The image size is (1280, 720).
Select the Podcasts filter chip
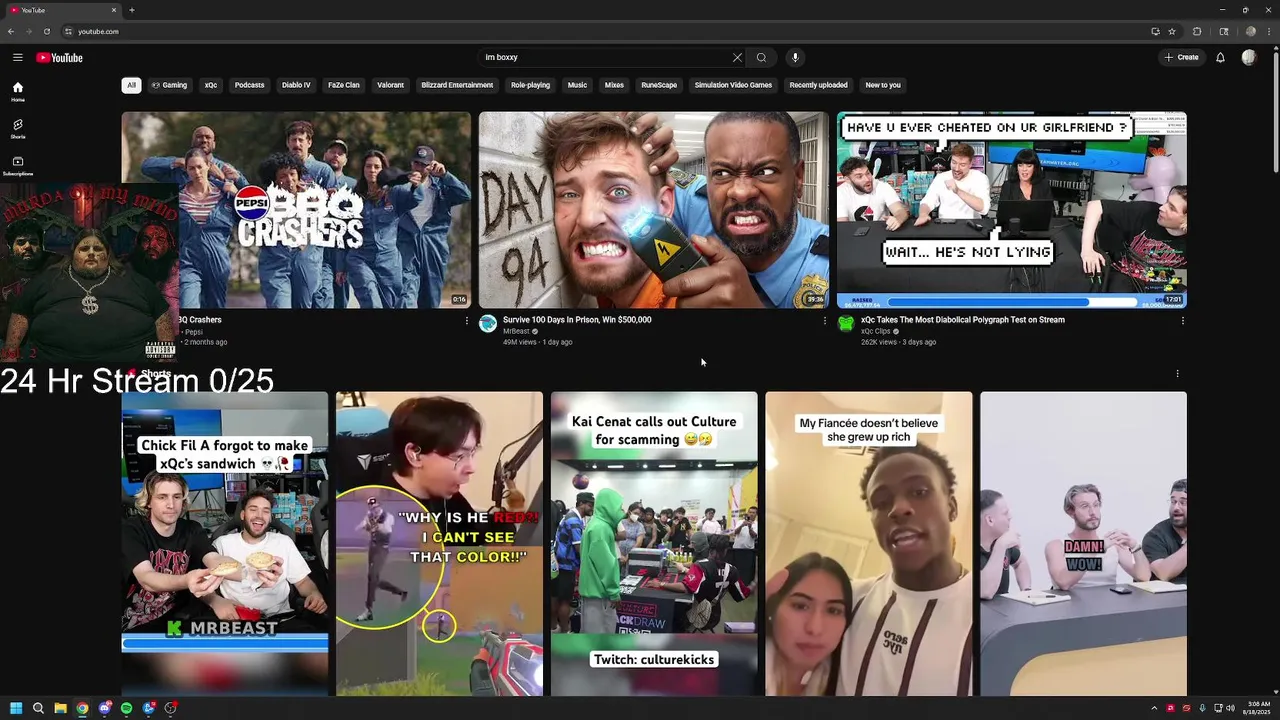(249, 85)
